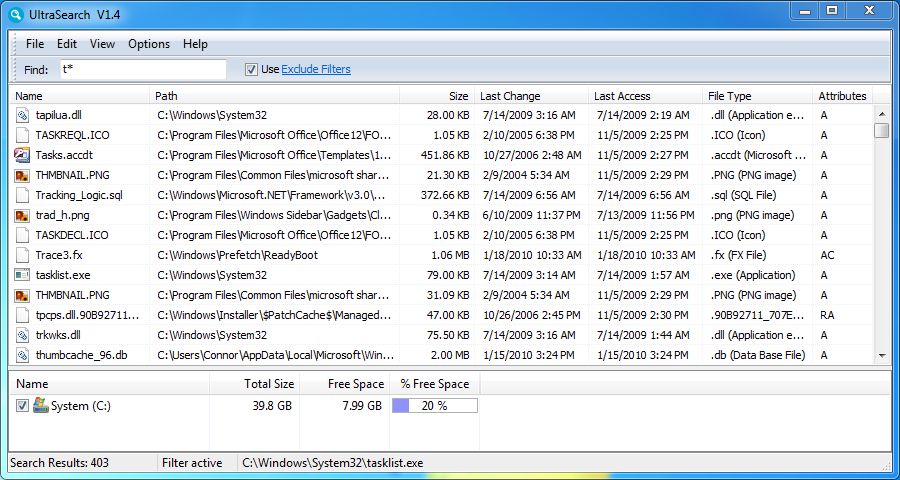Click the 20 % free space bar
The width and height of the screenshot is (900, 480).
[x=435, y=406]
